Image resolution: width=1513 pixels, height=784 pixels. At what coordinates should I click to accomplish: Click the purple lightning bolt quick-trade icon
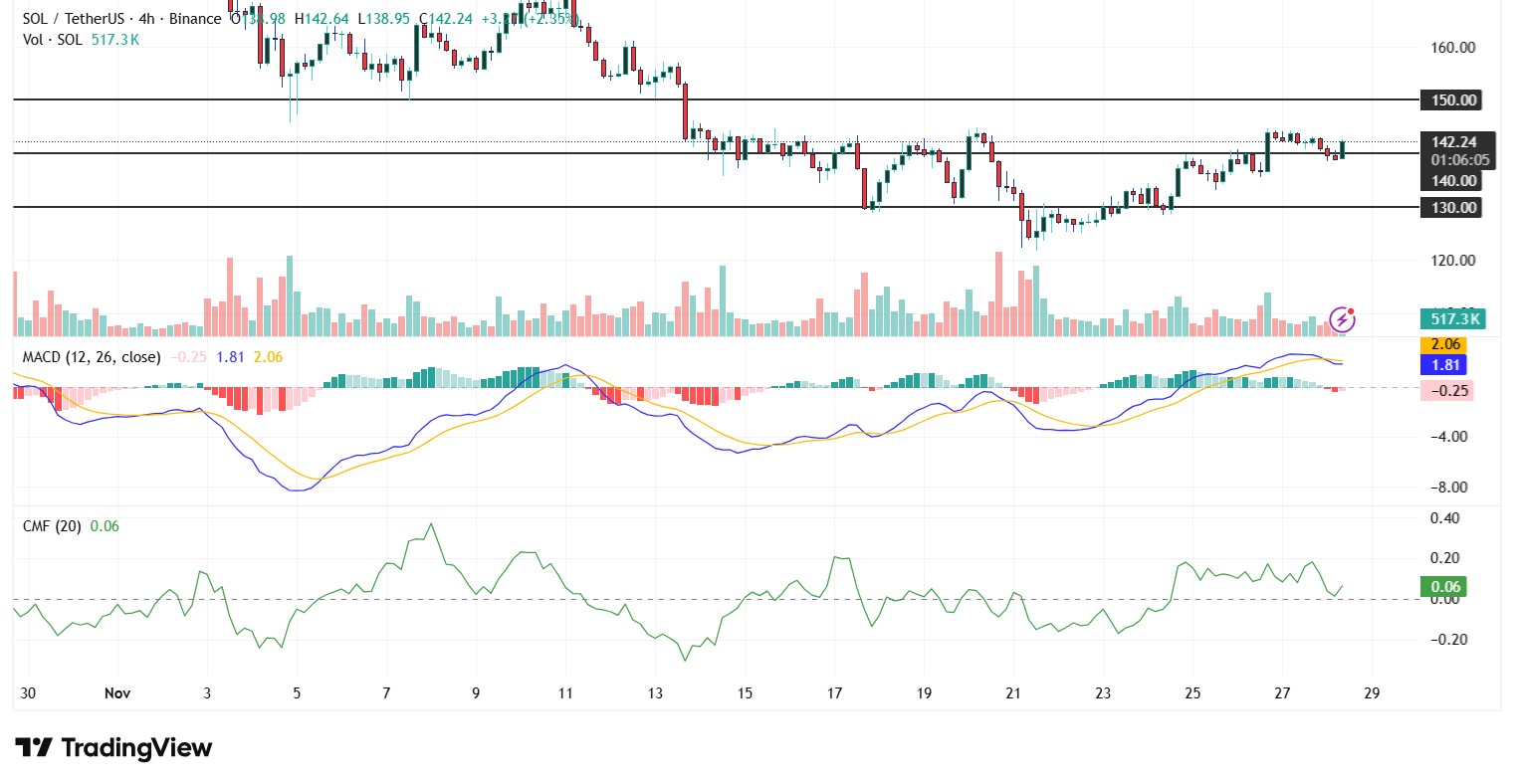coord(1344,319)
